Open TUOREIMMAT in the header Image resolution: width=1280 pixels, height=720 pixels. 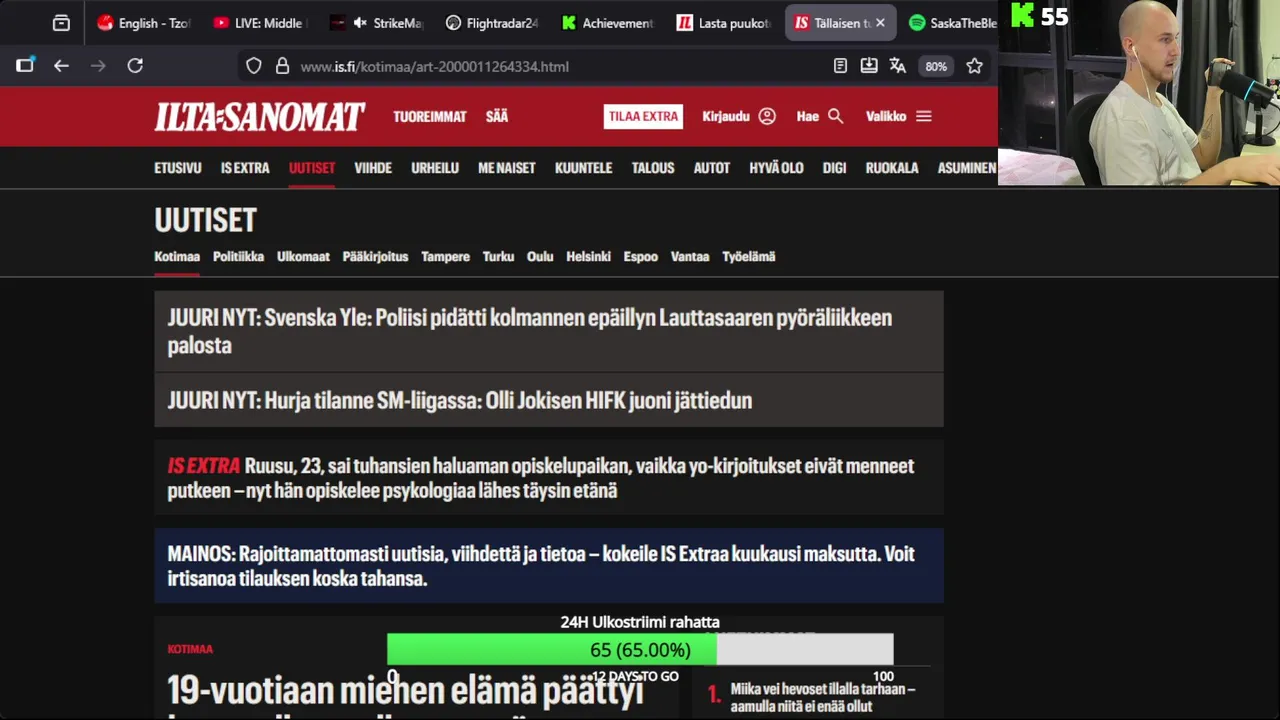[x=429, y=116]
